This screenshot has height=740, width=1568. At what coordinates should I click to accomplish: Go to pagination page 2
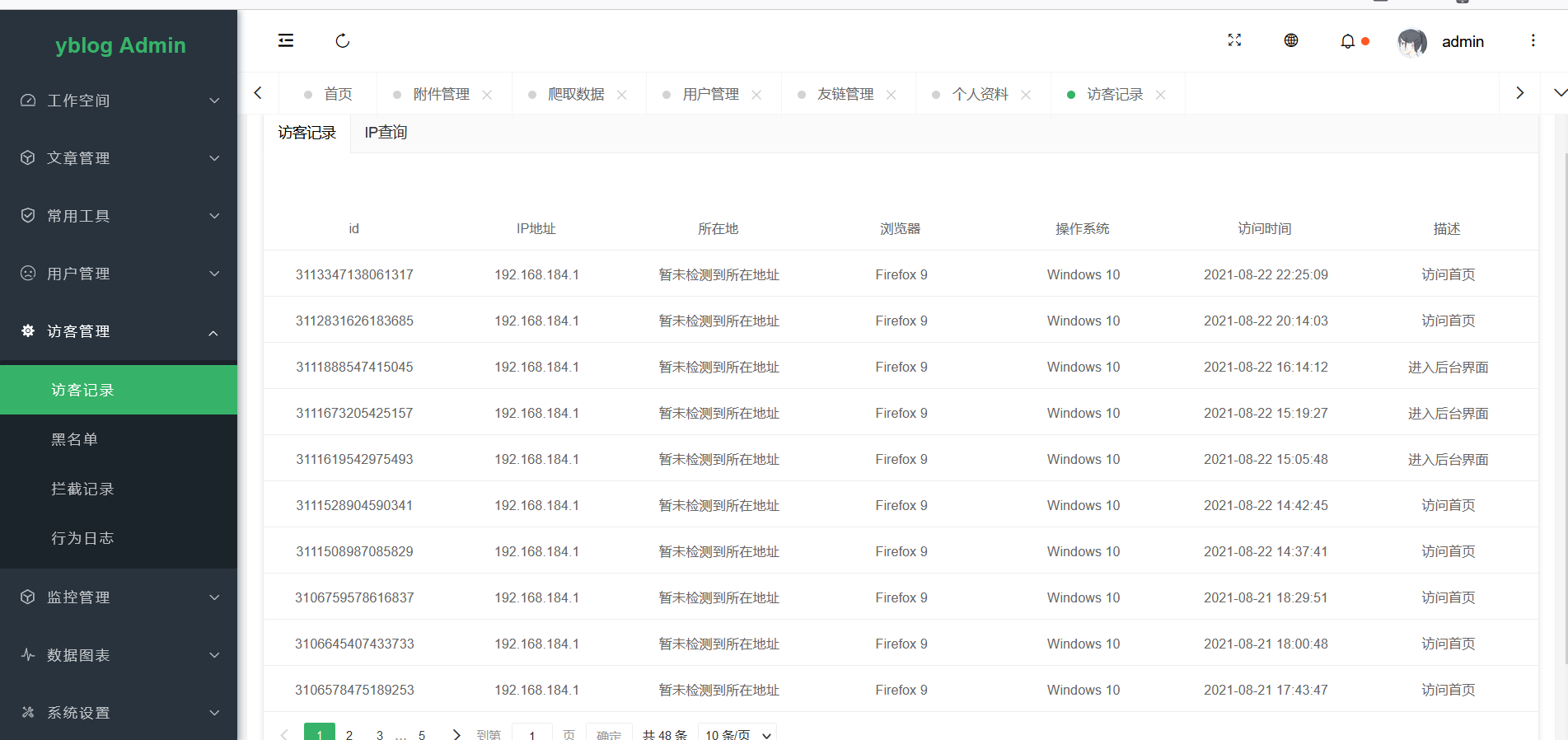(x=349, y=734)
